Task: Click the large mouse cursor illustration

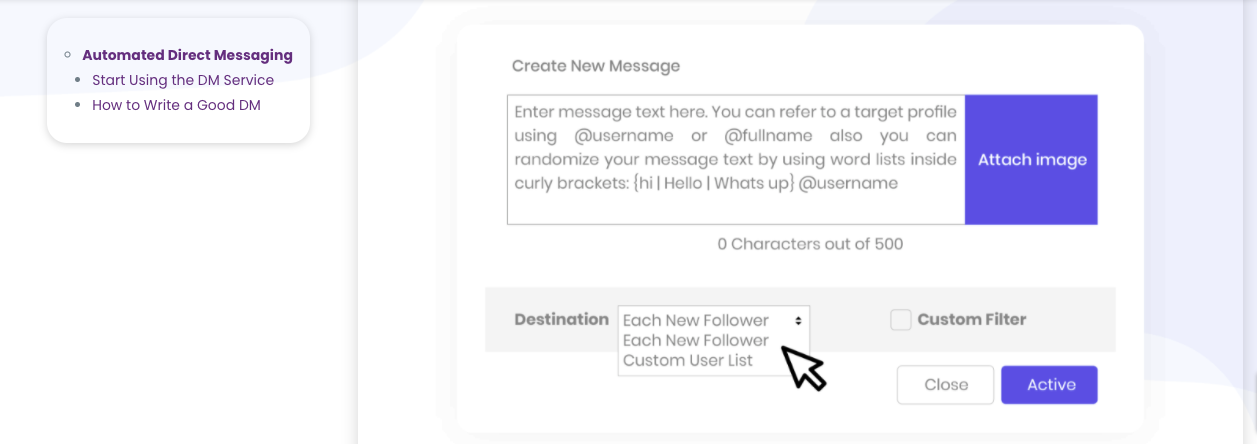Action: (804, 368)
